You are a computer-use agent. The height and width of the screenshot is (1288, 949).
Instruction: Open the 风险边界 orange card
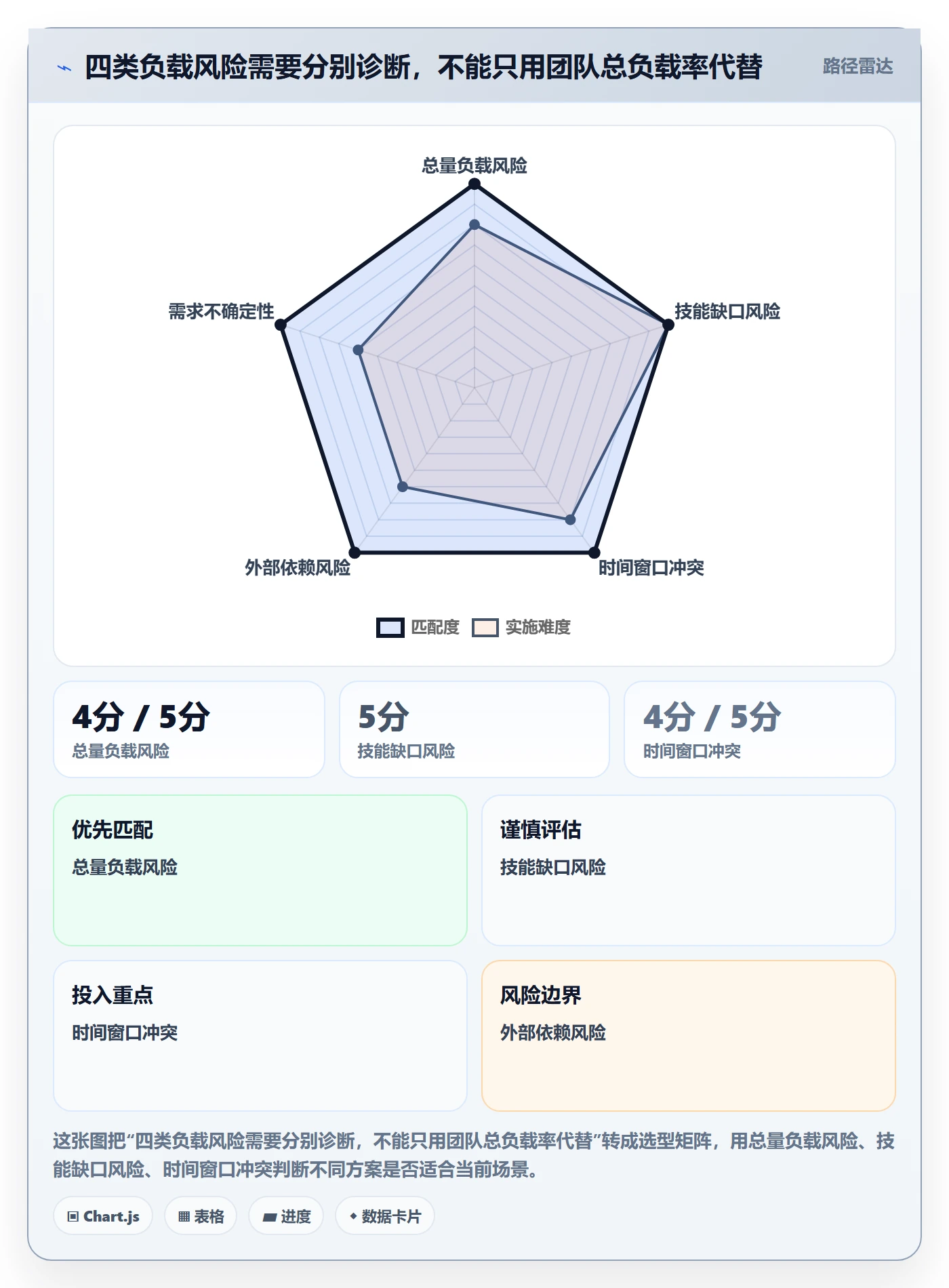tap(688, 1036)
